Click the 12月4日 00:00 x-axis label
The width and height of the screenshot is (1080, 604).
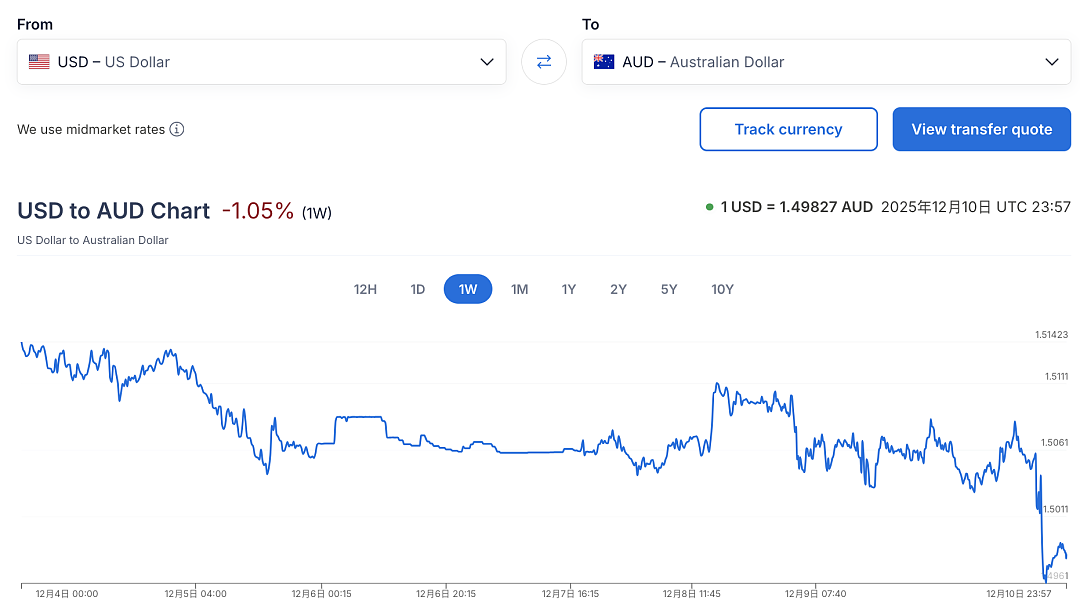tap(67, 594)
